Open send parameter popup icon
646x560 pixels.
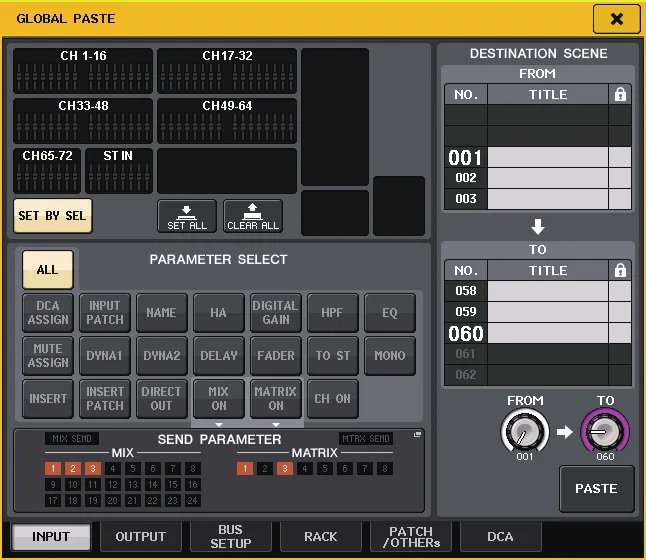pos(417,434)
